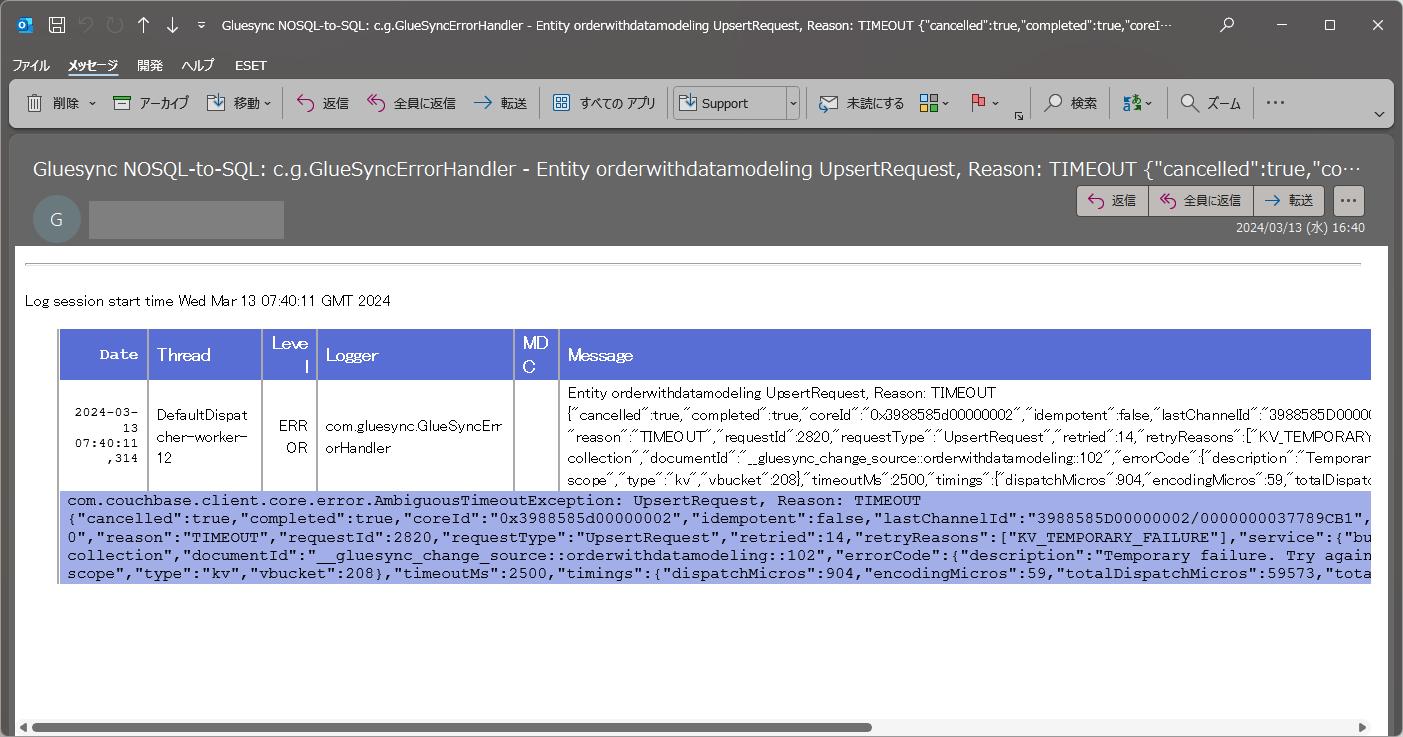Open the color categories dropdown
Image resolution: width=1403 pixels, height=737 pixels.
click(x=934, y=103)
